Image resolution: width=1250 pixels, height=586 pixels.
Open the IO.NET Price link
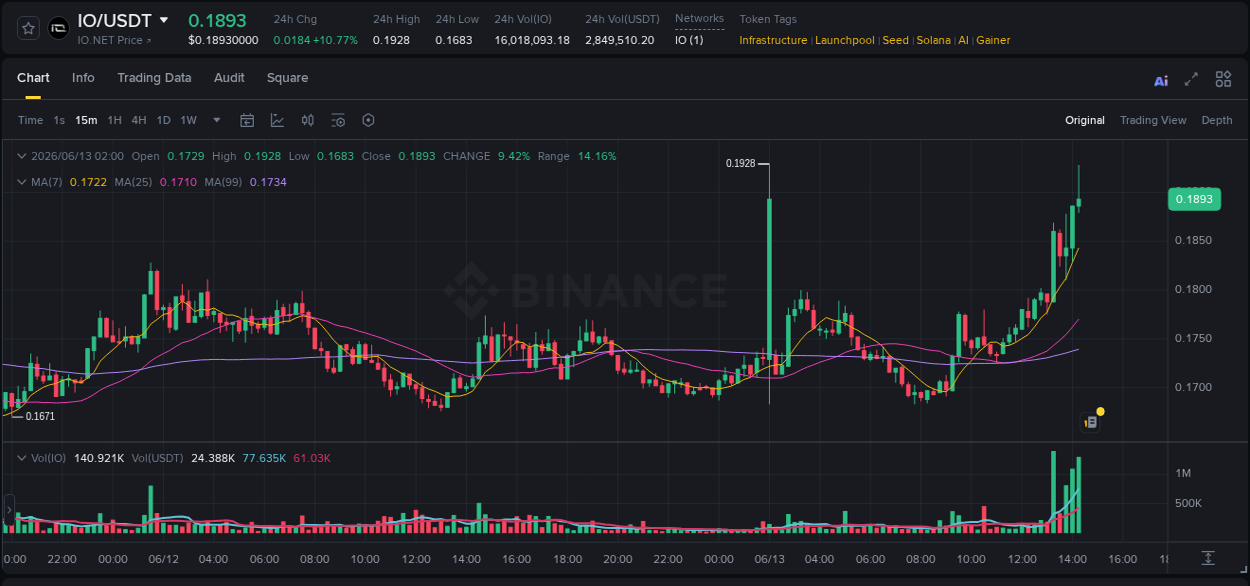click(115, 40)
